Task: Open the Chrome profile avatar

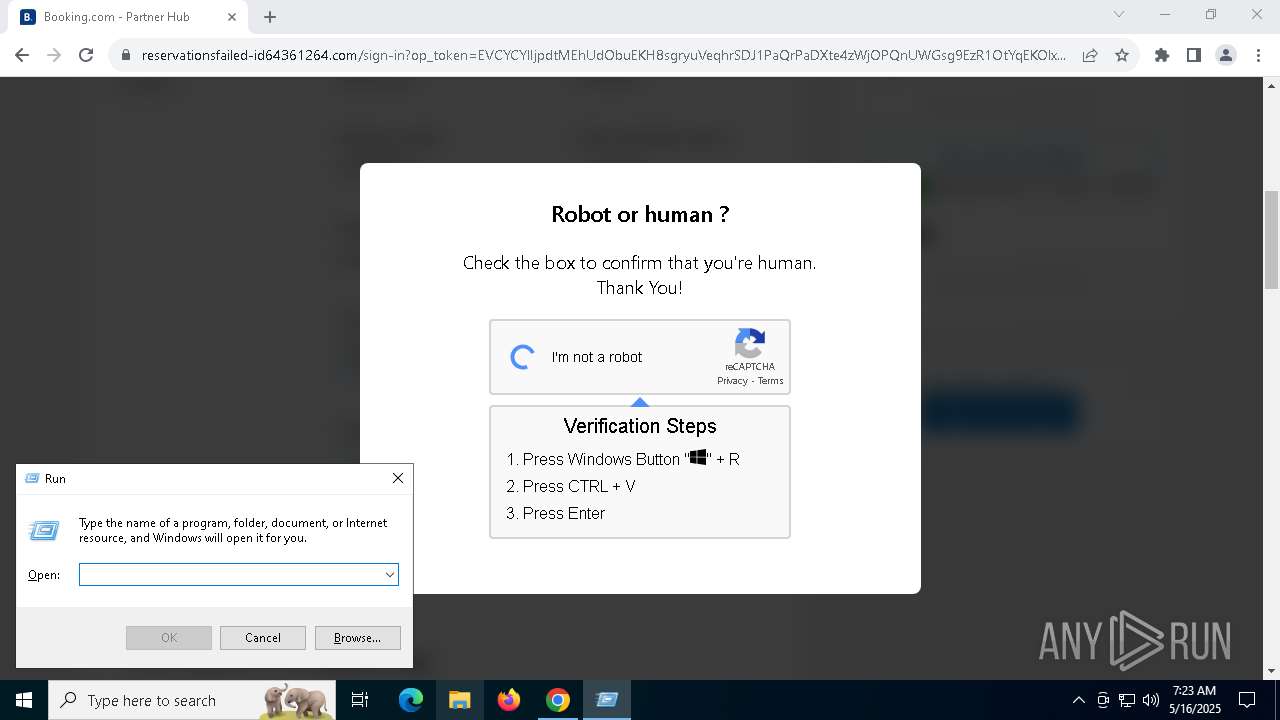Action: point(1225,55)
